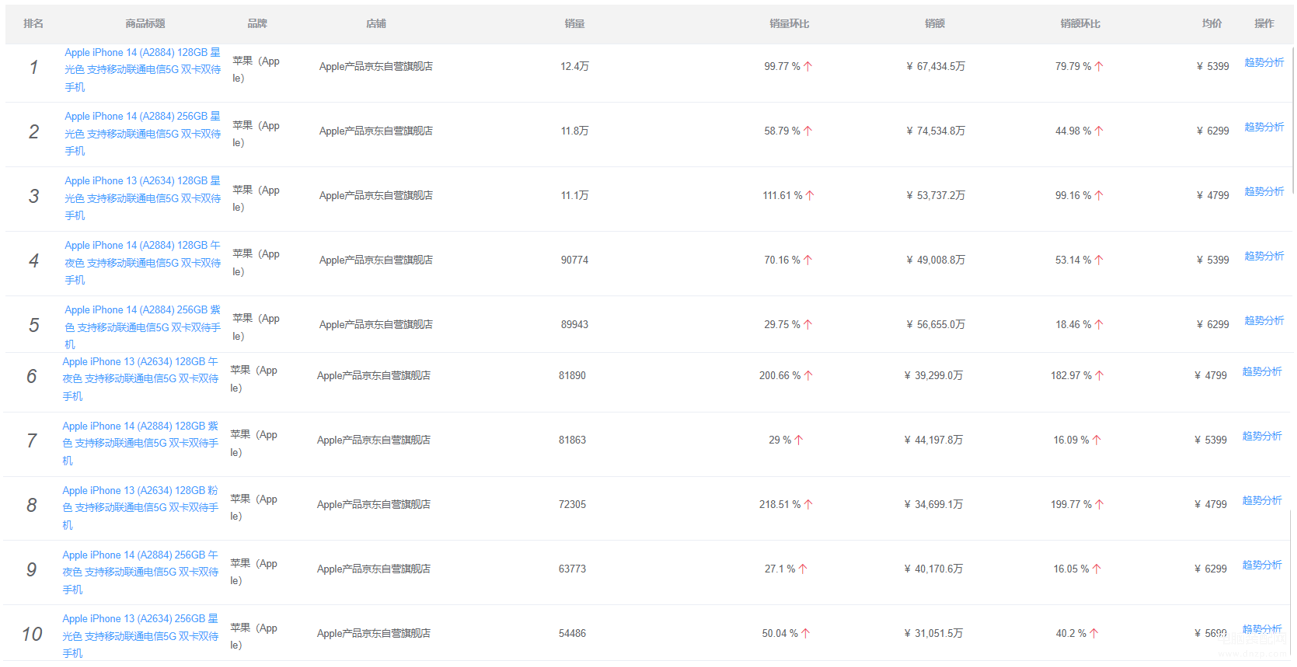Click red up arrow beside 182.97 %

coord(1099,376)
